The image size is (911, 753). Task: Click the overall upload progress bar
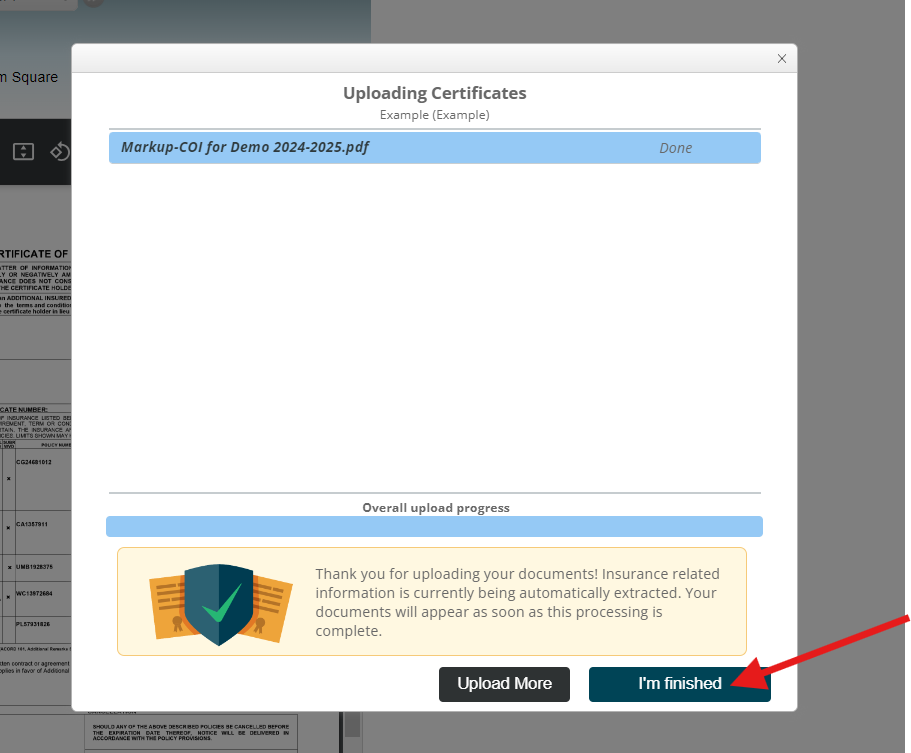tap(434, 526)
